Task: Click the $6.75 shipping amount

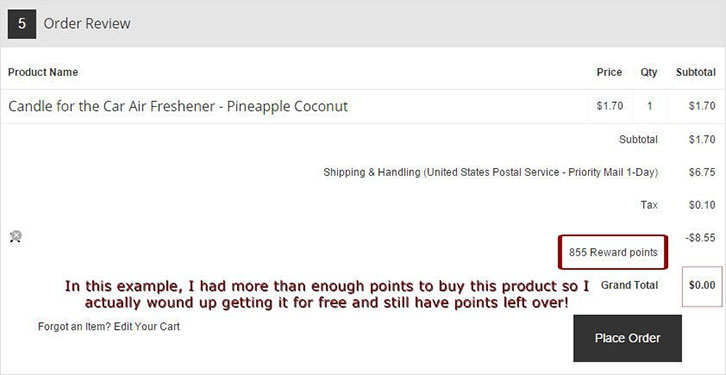Action: (702, 172)
